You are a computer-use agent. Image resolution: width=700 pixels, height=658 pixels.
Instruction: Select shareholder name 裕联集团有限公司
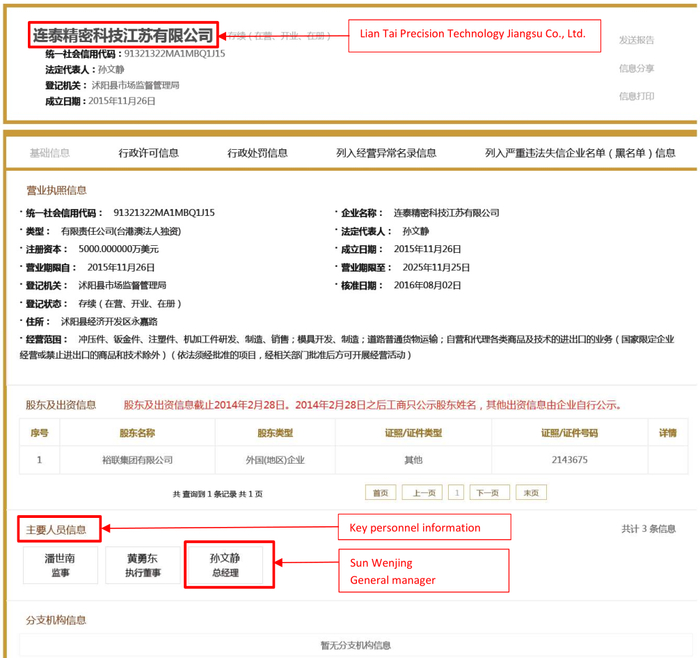click(137, 460)
